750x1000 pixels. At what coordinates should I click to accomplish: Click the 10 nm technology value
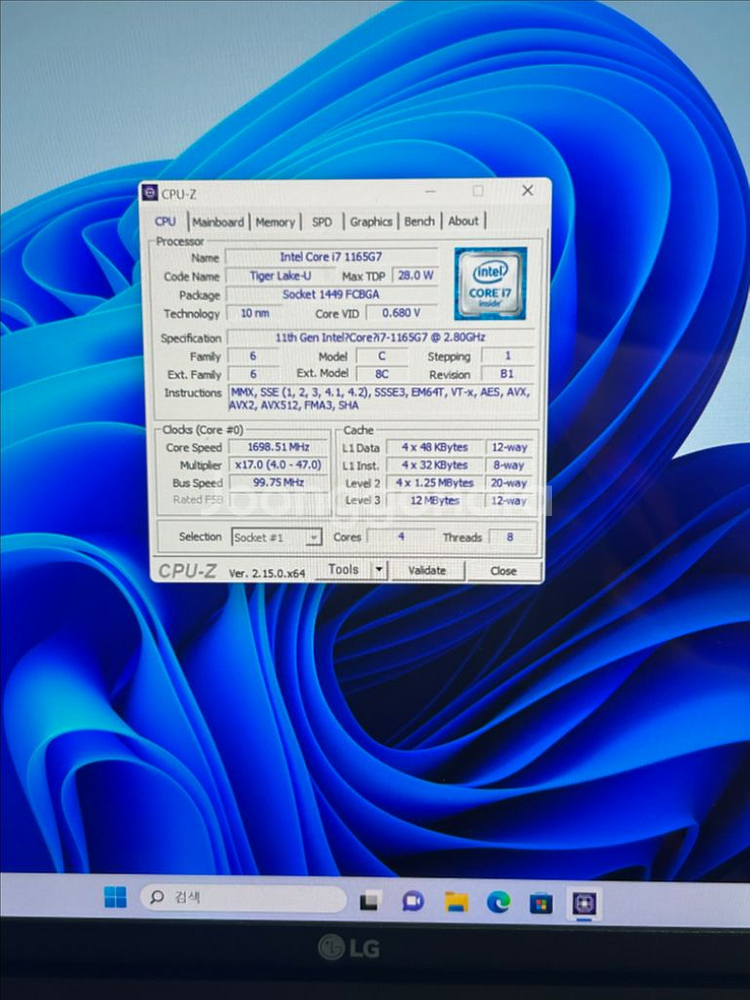click(254, 312)
